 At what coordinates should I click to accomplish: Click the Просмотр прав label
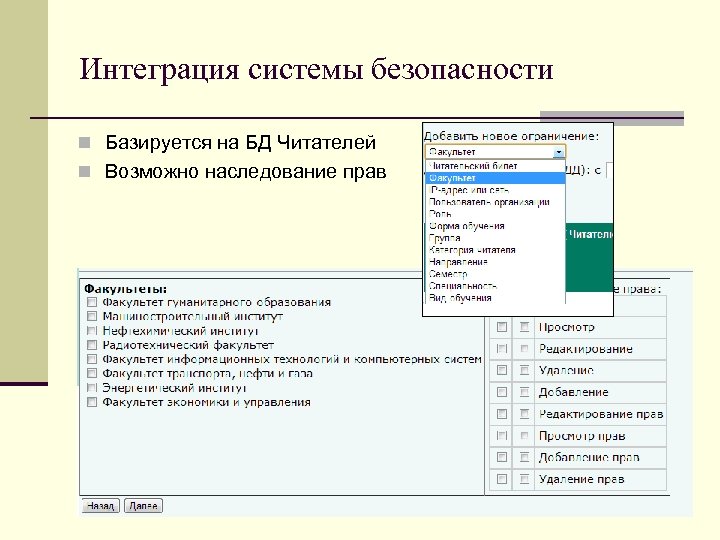point(582,436)
